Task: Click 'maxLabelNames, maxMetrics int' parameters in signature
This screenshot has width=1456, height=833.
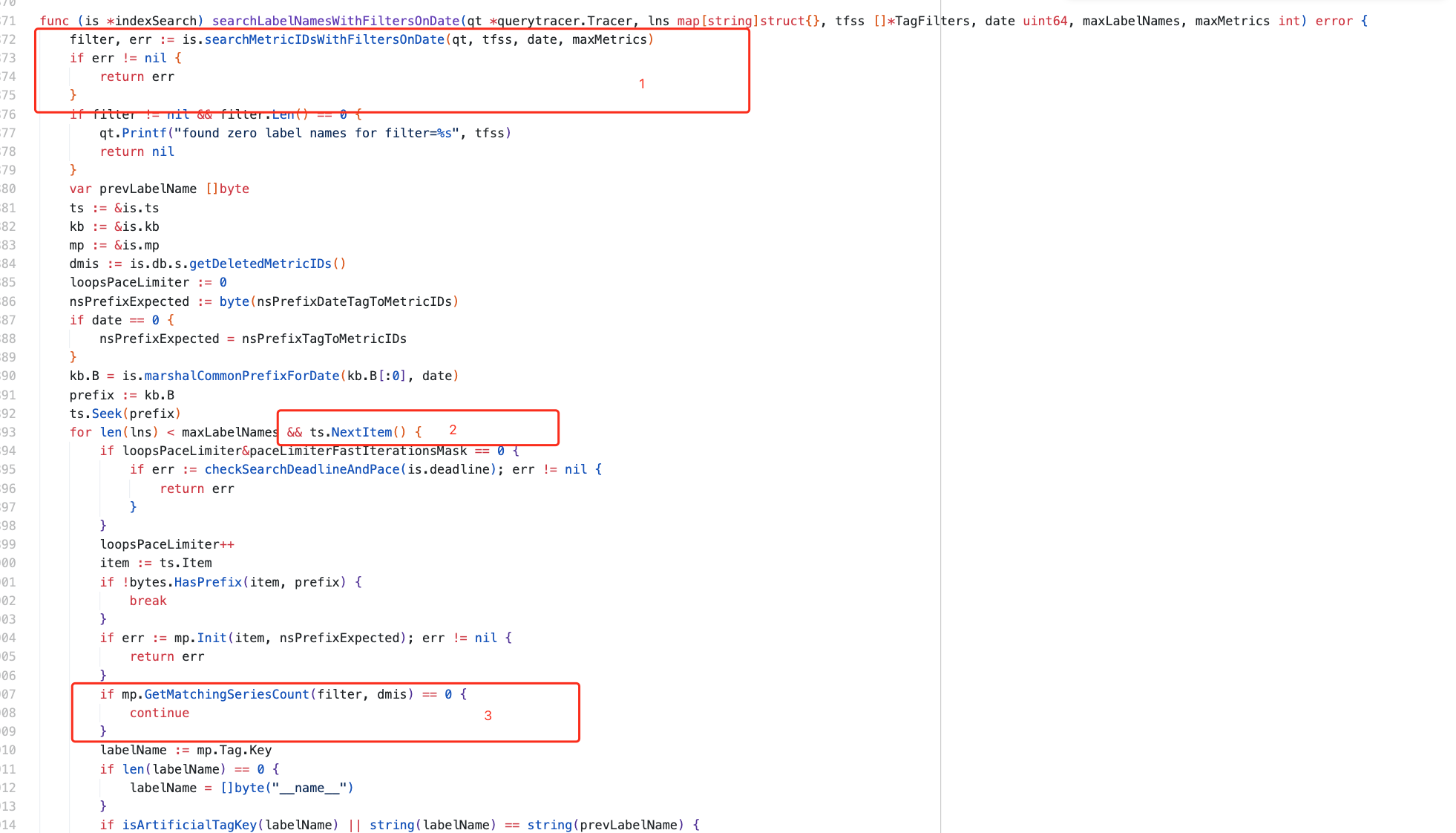Action: pyautogui.click(x=1191, y=21)
